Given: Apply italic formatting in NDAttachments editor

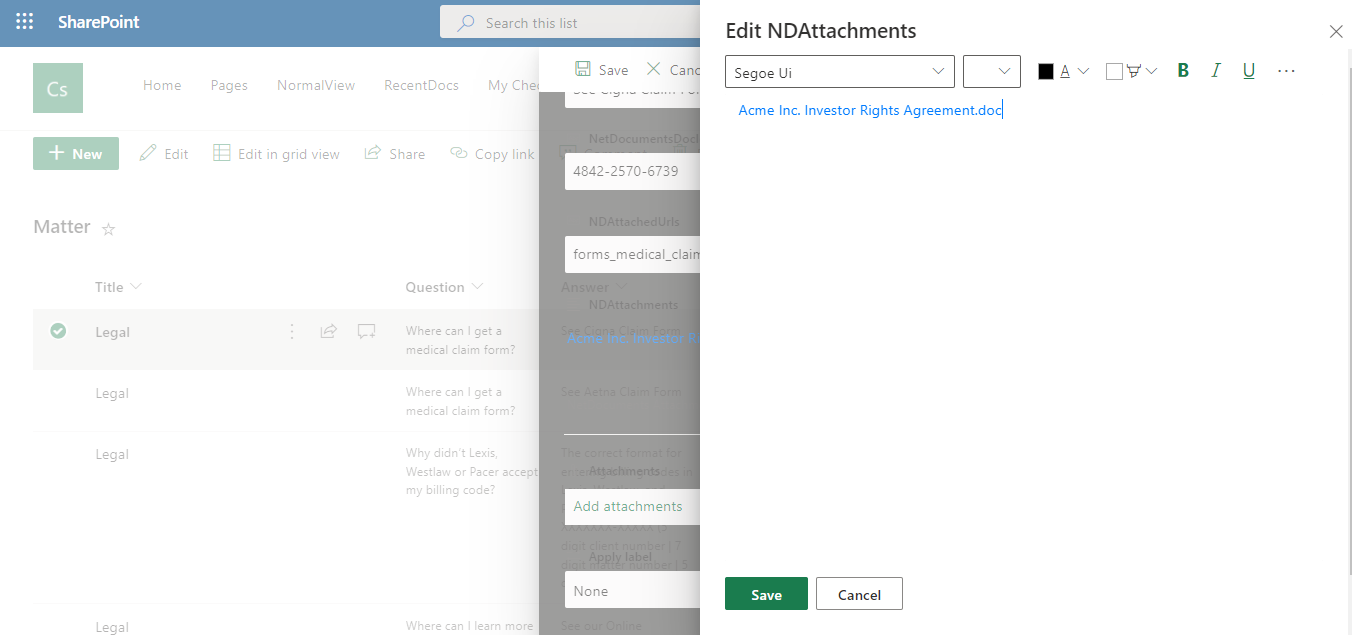Looking at the screenshot, I should point(1216,71).
